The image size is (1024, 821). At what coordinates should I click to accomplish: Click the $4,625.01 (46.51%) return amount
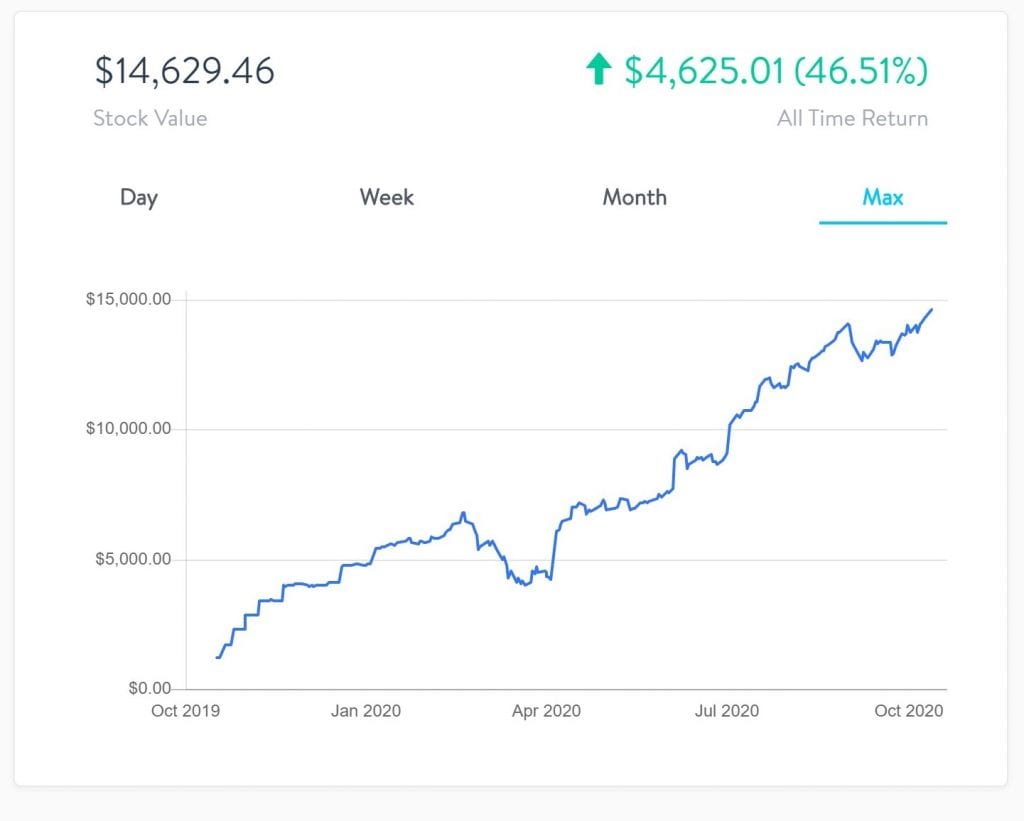(776, 71)
